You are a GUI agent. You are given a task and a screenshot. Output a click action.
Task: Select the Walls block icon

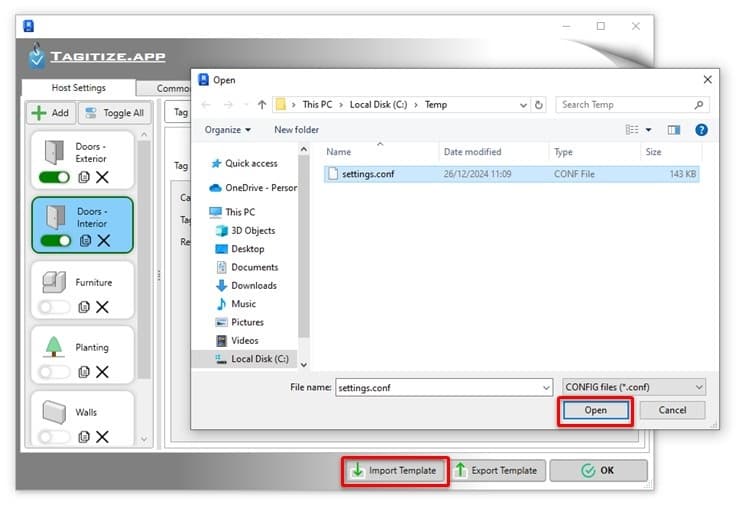[x=54, y=412]
